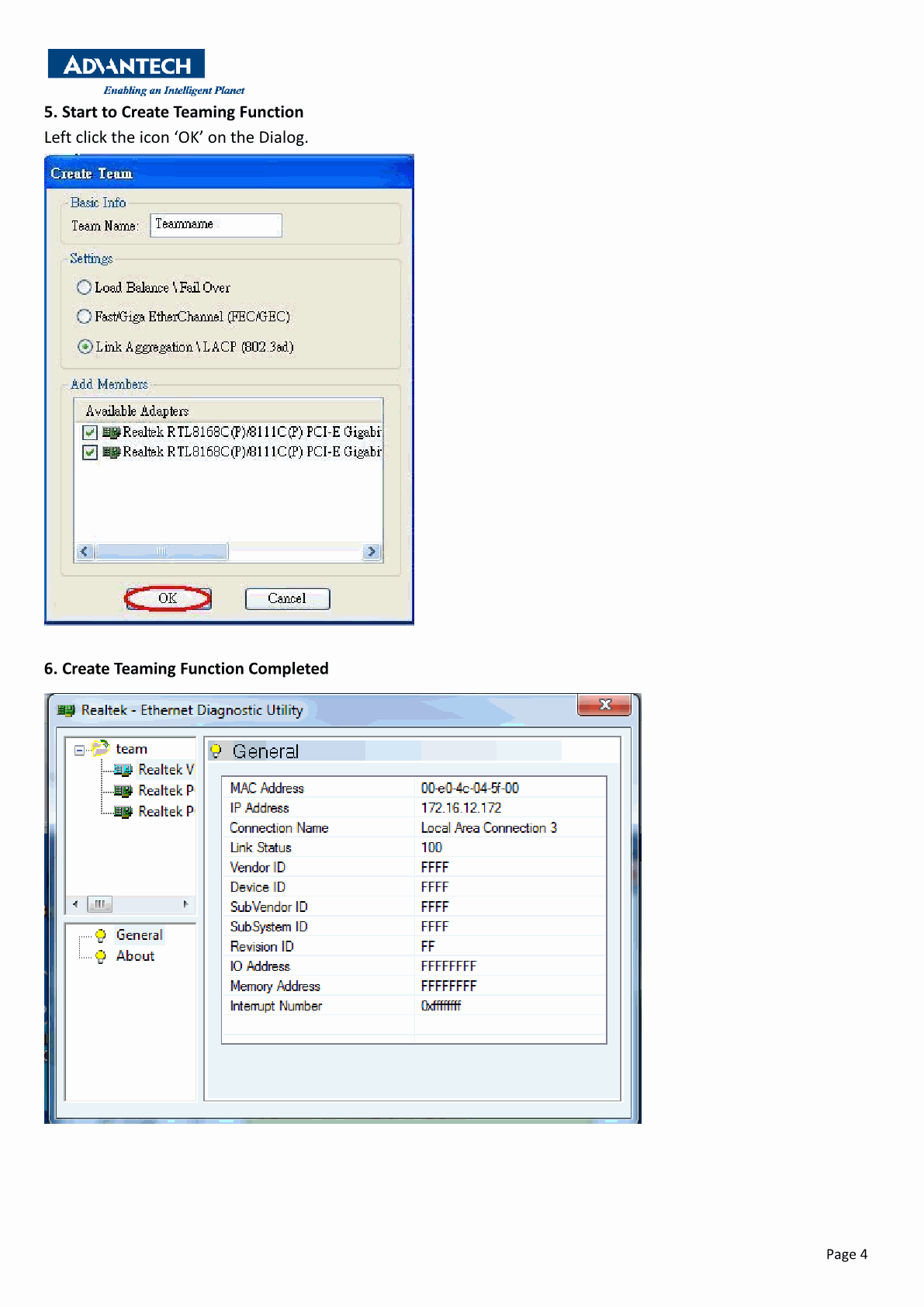Image resolution: width=924 pixels, height=1307 pixels.
Task: Select the last Realtek P adapter tree item
Action: tap(166, 811)
